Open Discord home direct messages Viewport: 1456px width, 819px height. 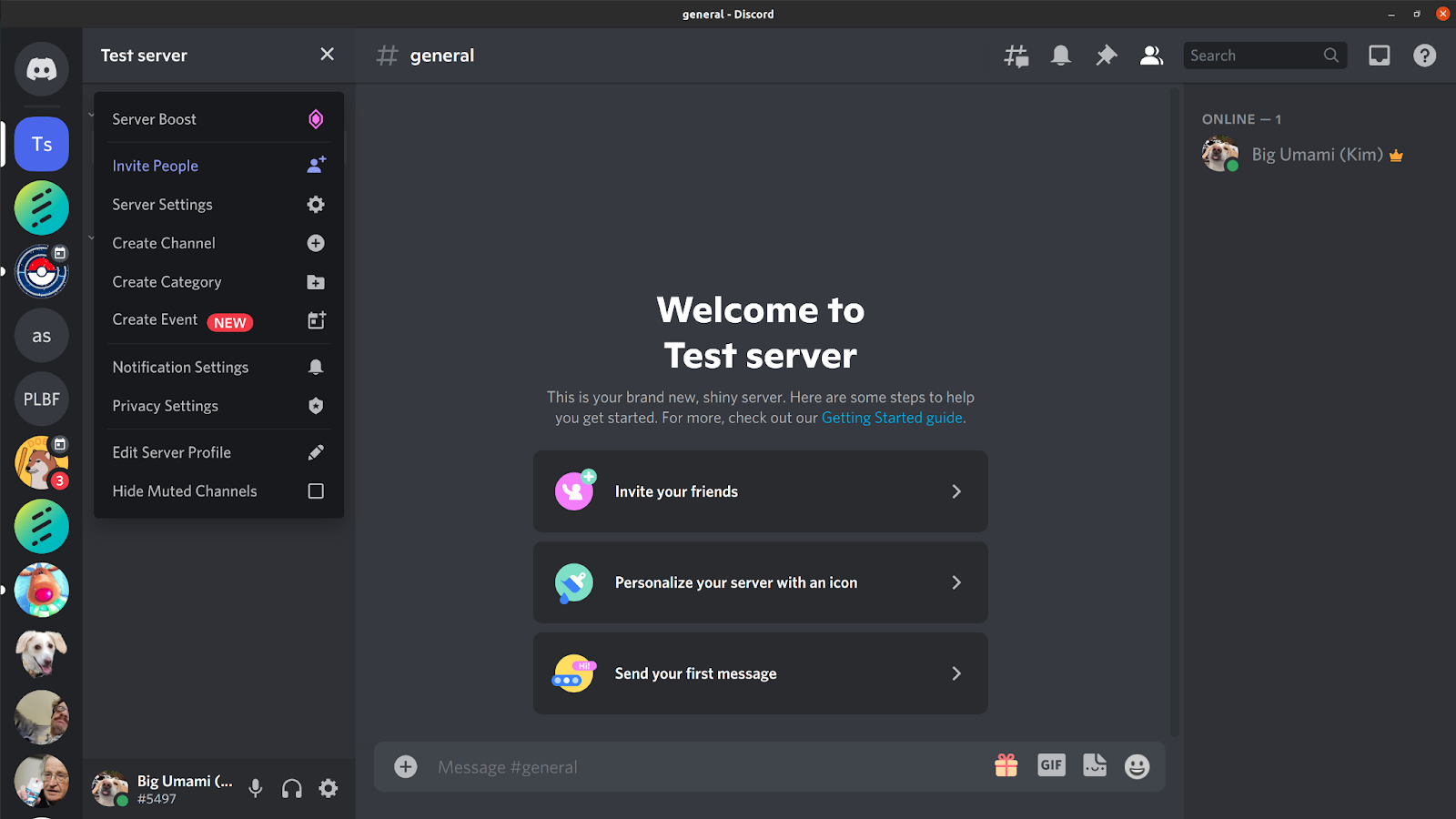tap(41, 69)
